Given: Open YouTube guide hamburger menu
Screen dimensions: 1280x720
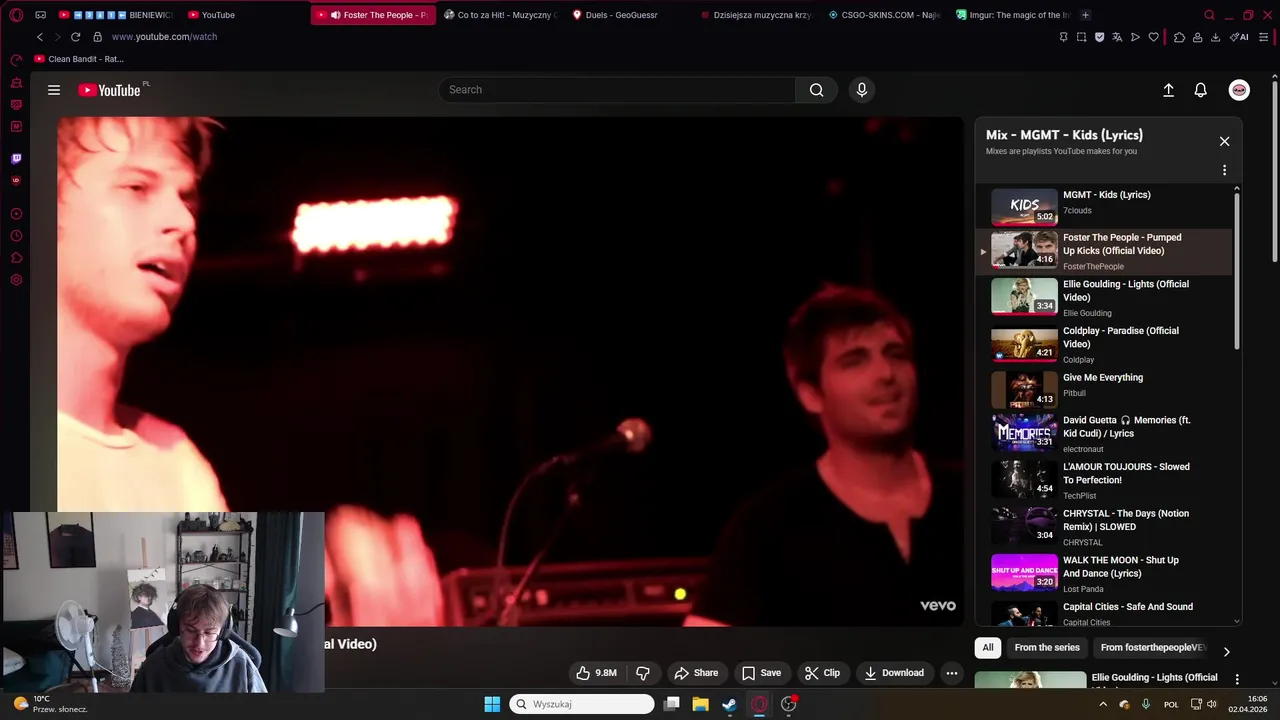Looking at the screenshot, I should 54,90.
